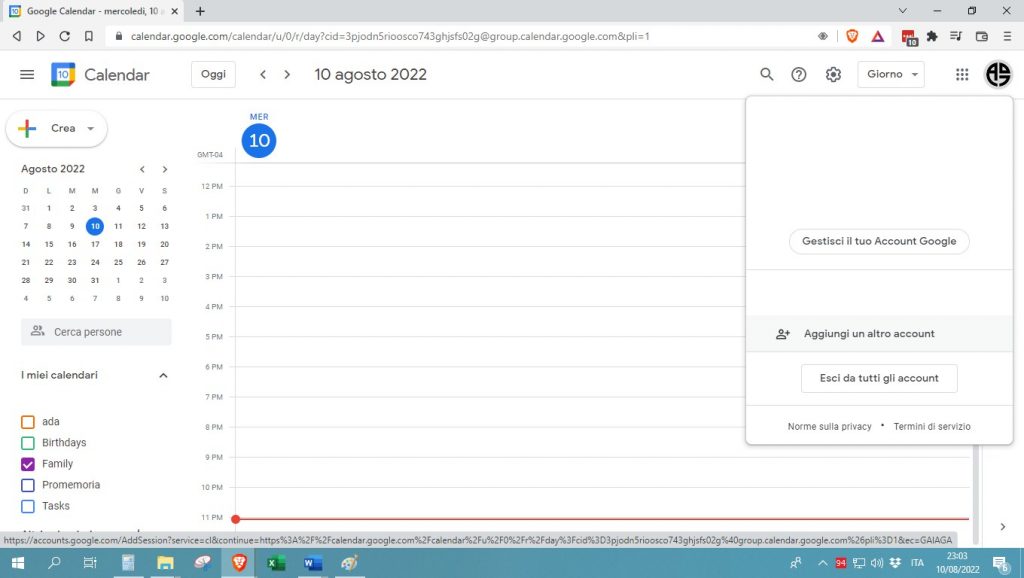Screen dimensions: 1024x578
Task: Click the Cerca persone search field
Action: pyautogui.click(x=96, y=332)
